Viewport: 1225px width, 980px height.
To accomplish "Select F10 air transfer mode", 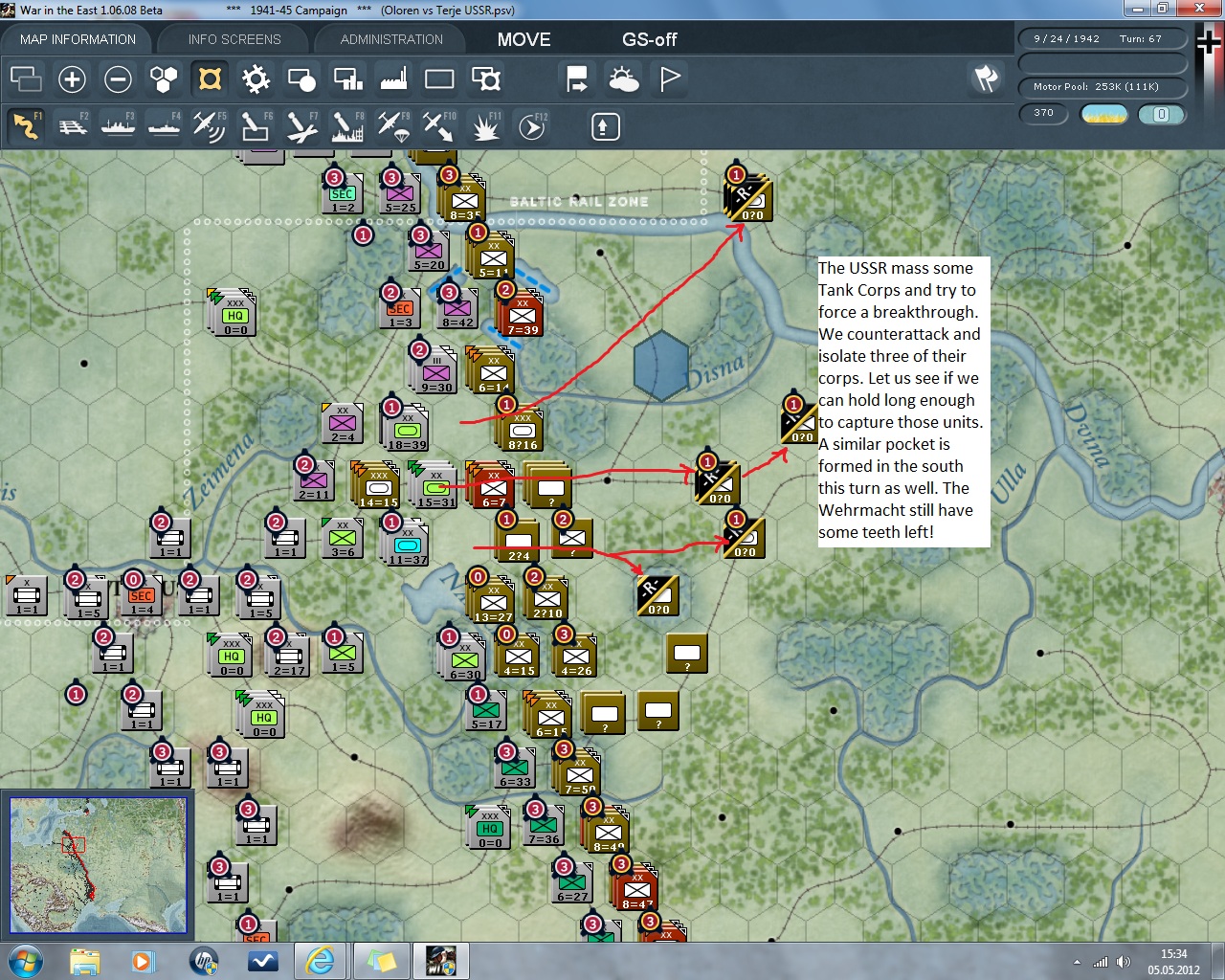I will point(439,126).
